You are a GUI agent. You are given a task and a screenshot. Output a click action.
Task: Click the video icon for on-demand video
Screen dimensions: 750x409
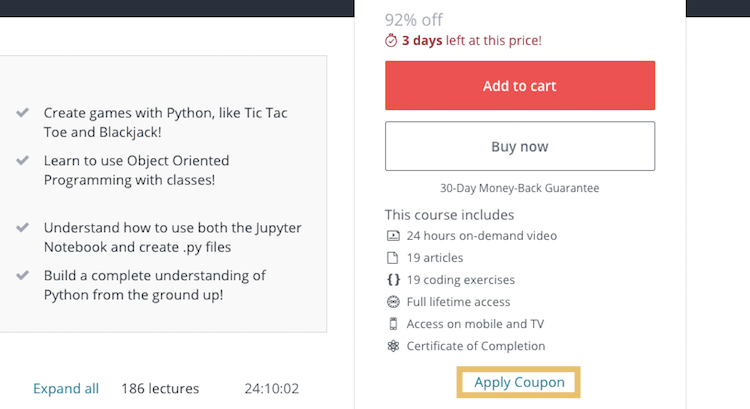pyautogui.click(x=393, y=235)
